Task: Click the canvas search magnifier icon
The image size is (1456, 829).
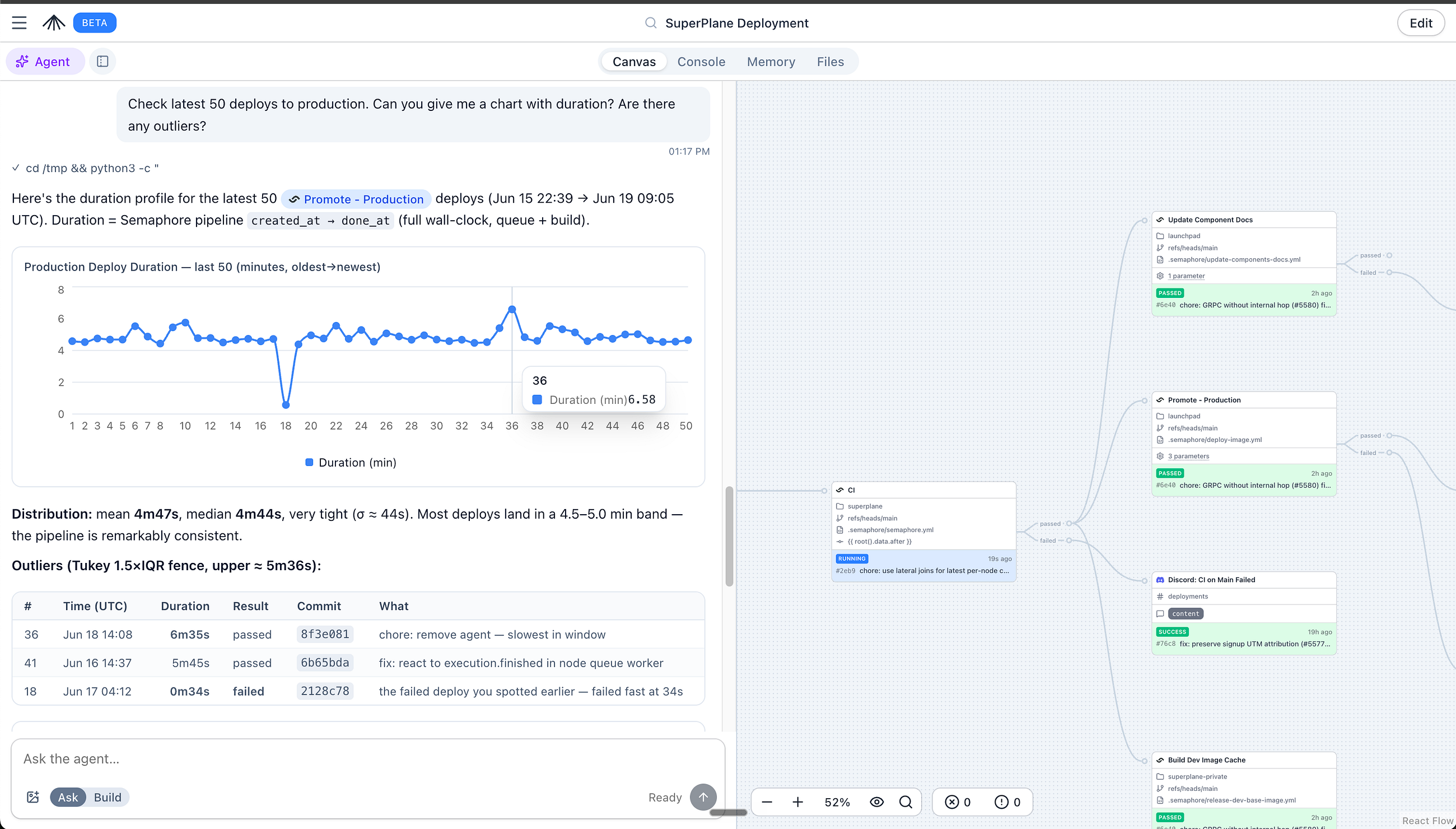Action: click(906, 802)
